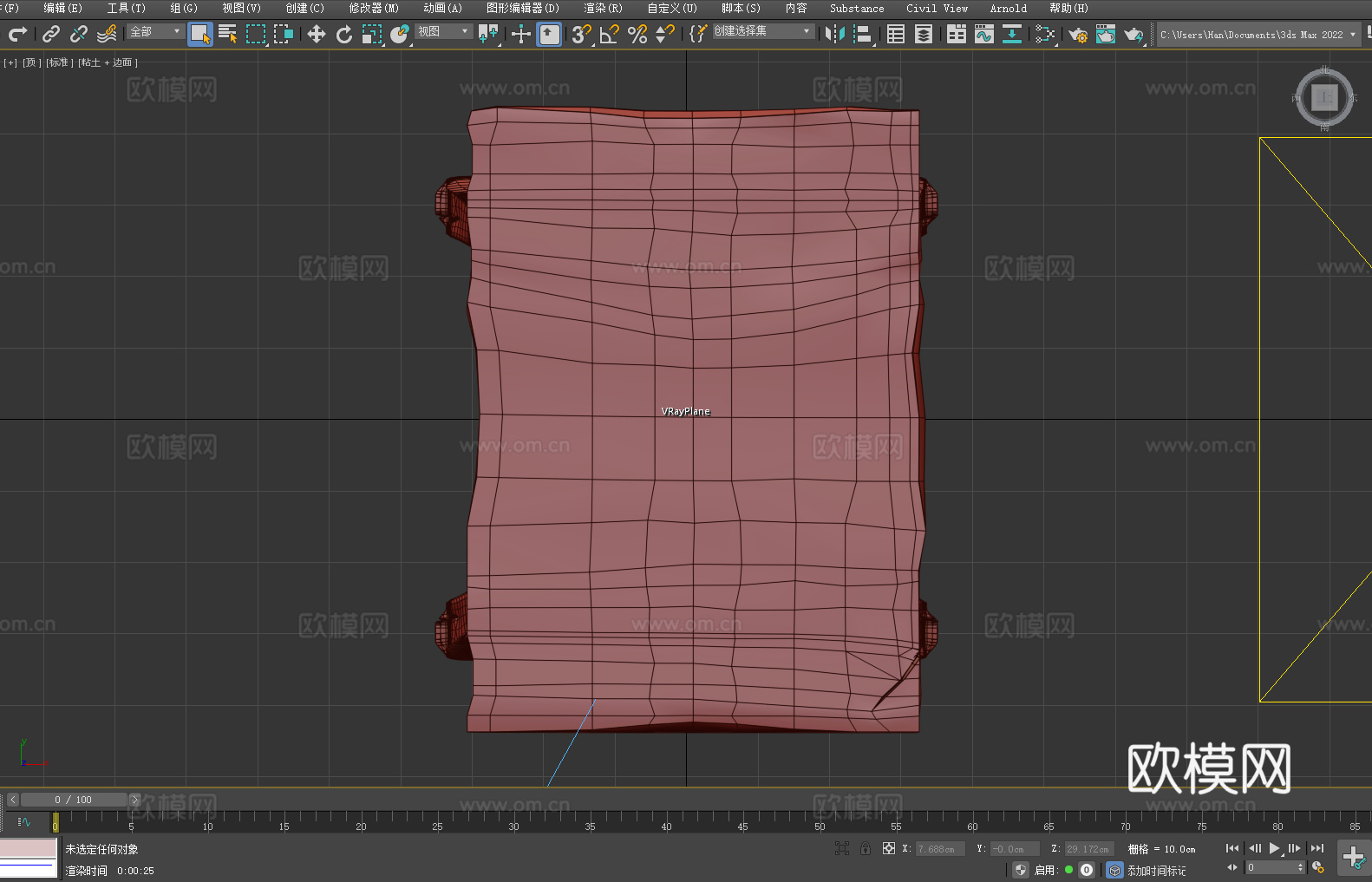This screenshot has width=1372, height=882.
Task: Open Schematic View icon
Action: coord(1012,34)
